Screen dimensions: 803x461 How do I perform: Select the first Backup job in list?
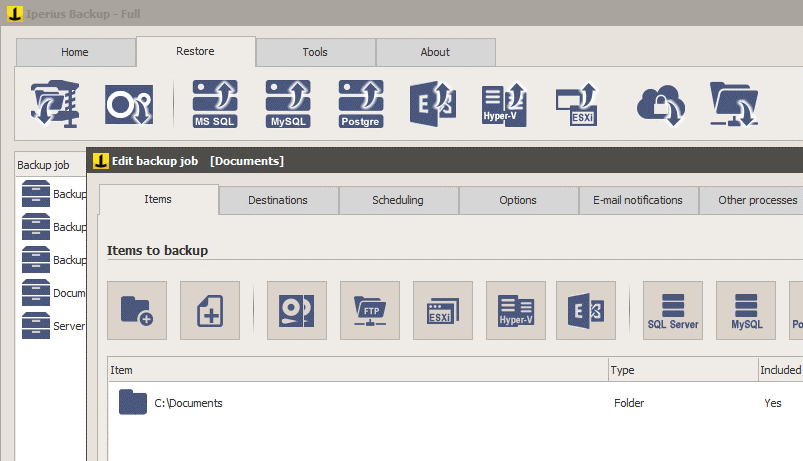[x=53, y=194]
